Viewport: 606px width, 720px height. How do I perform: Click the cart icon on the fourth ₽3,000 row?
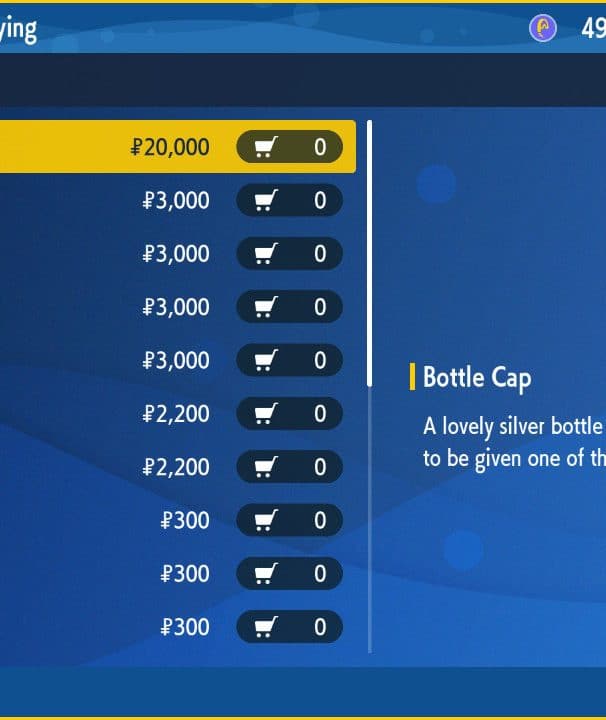click(x=266, y=360)
